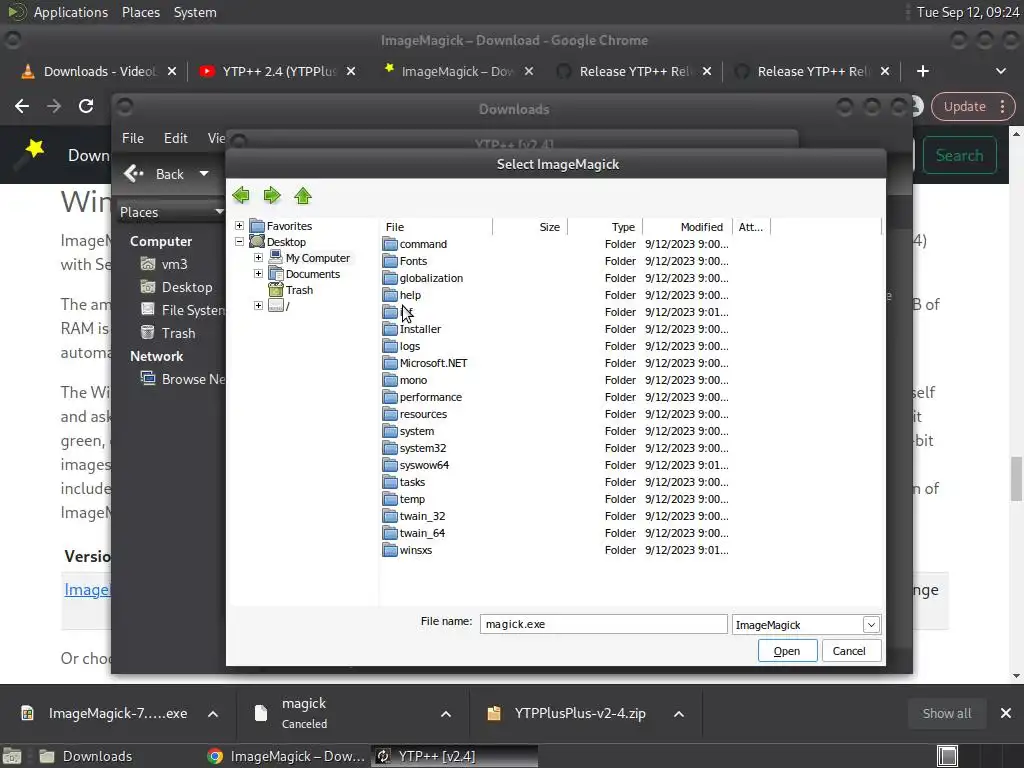Open the File menu in Downloads window
The image size is (1024, 768).
click(x=133, y=138)
